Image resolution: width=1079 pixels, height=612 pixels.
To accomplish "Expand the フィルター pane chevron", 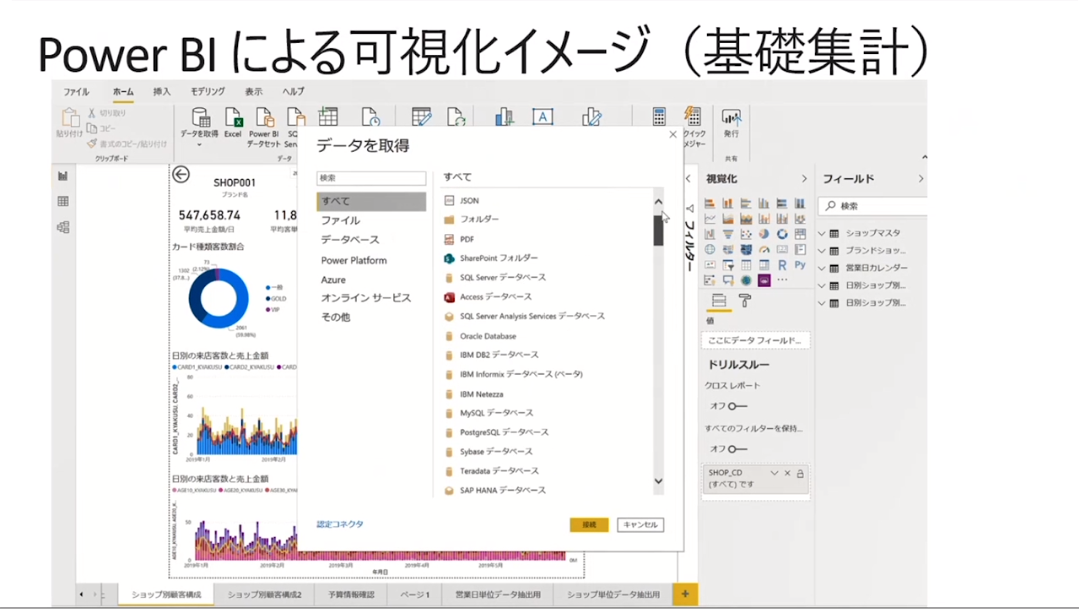I will pos(688,179).
